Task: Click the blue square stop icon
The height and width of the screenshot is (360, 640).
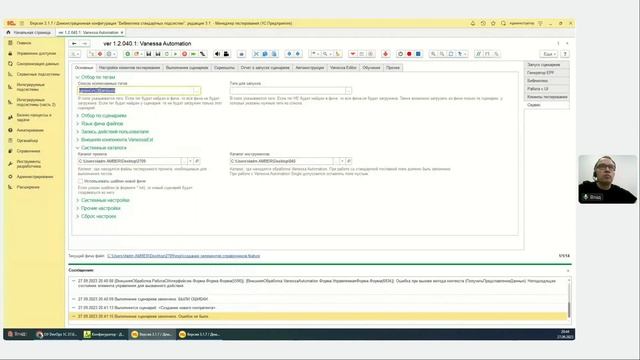Action: point(418,54)
